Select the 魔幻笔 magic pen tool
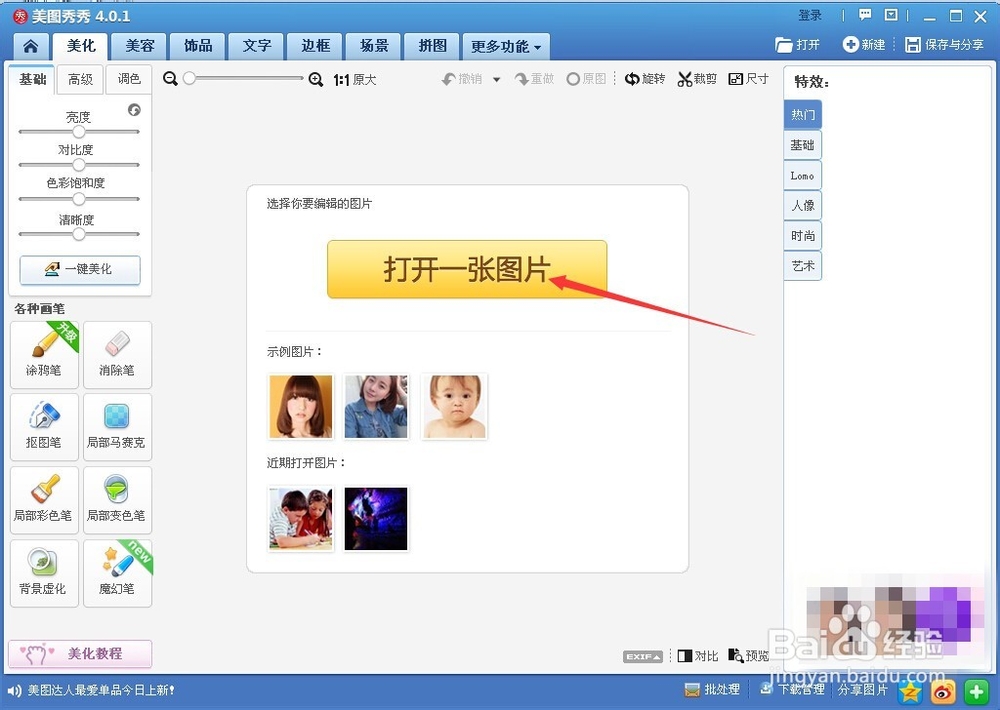 pos(117,573)
